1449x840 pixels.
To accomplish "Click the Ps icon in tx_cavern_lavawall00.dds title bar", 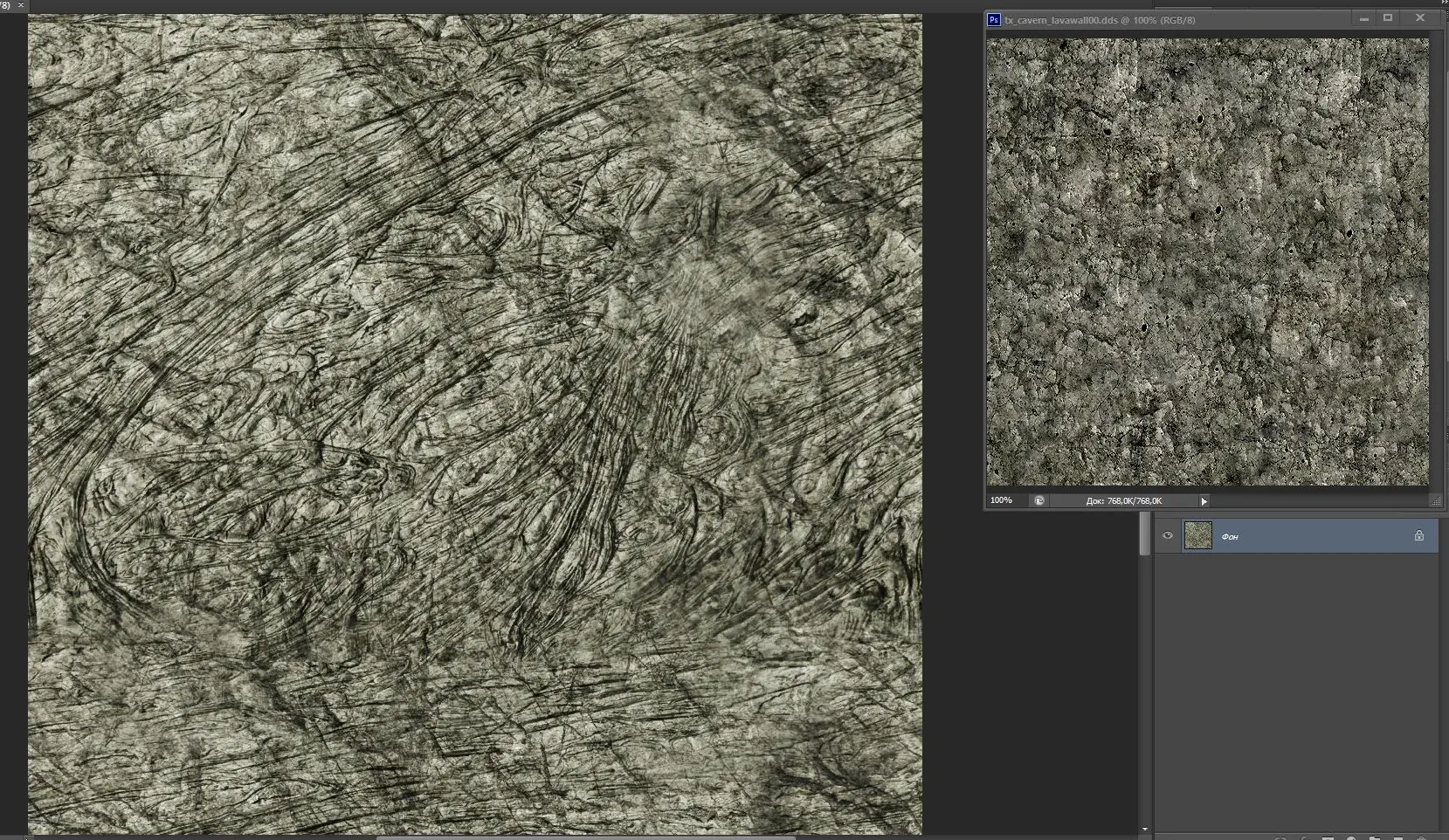I will [x=994, y=19].
